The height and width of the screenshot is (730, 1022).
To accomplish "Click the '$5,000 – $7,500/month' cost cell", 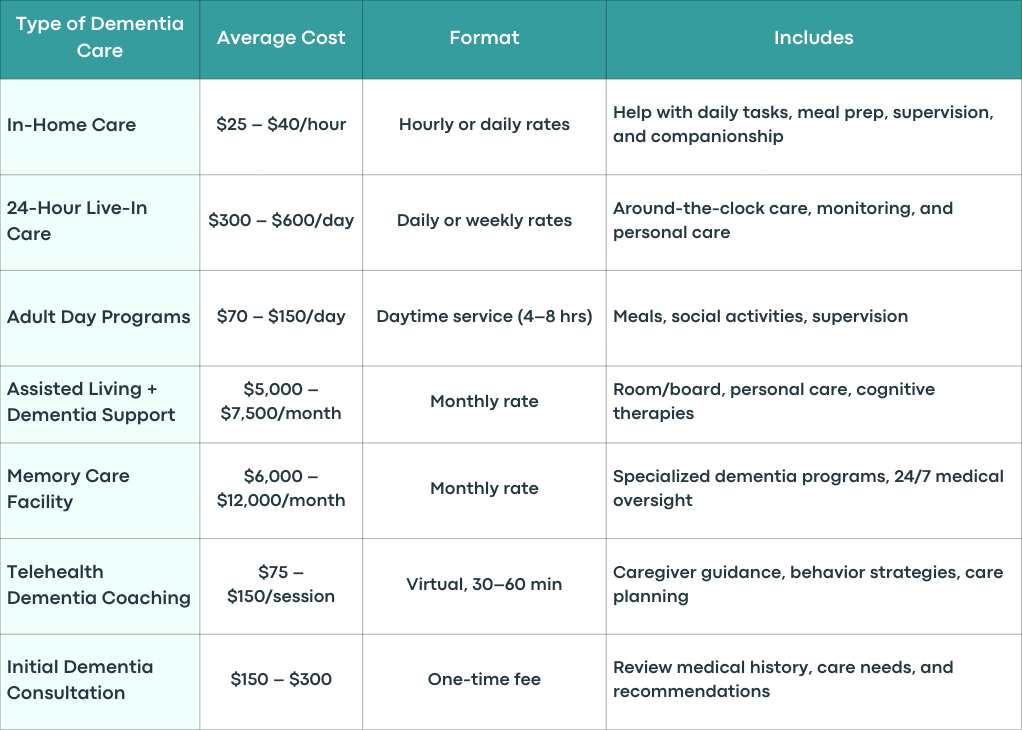I will coord(281,404).
